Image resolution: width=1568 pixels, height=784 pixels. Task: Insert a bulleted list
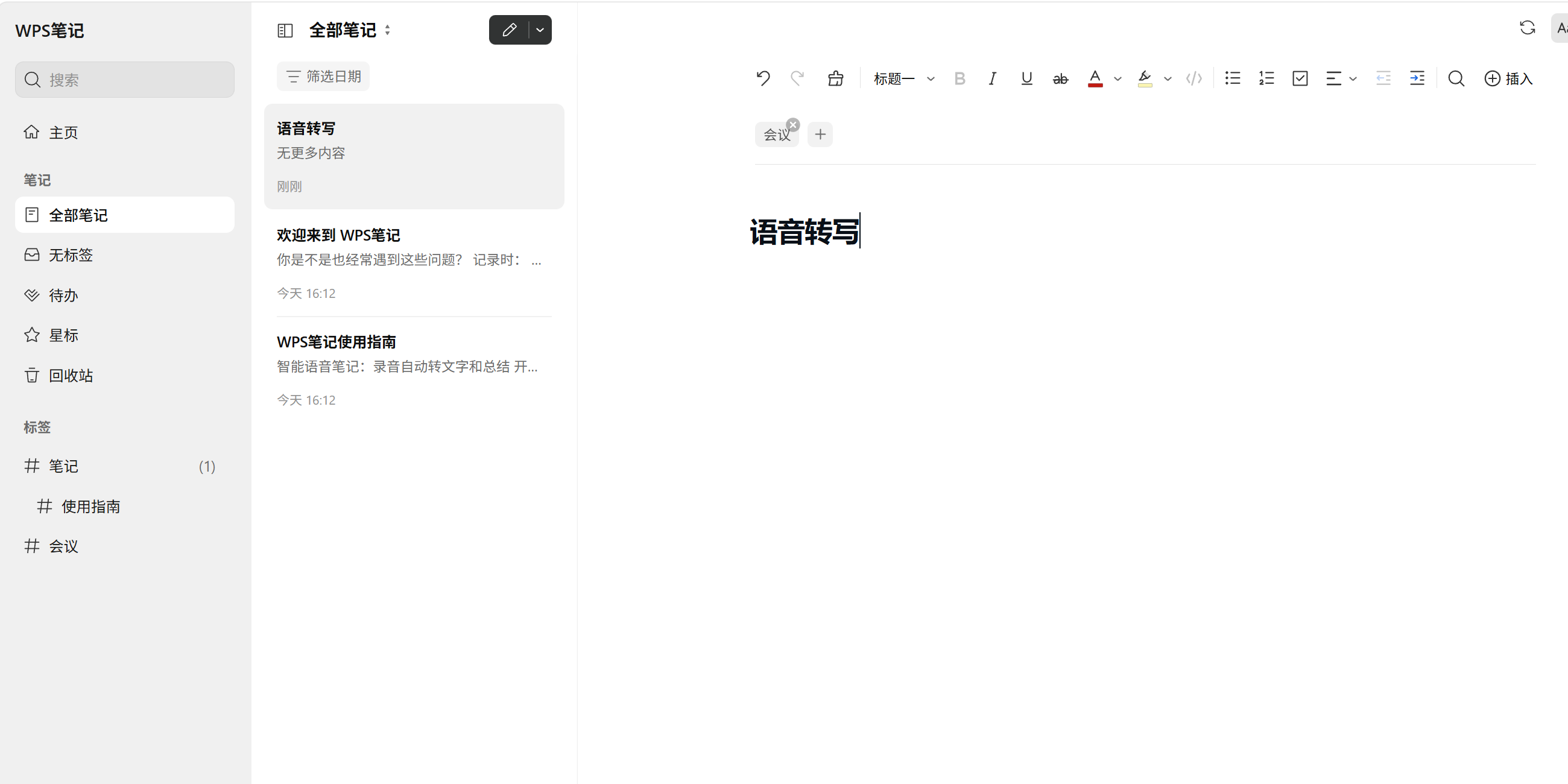pos(1233,78)
